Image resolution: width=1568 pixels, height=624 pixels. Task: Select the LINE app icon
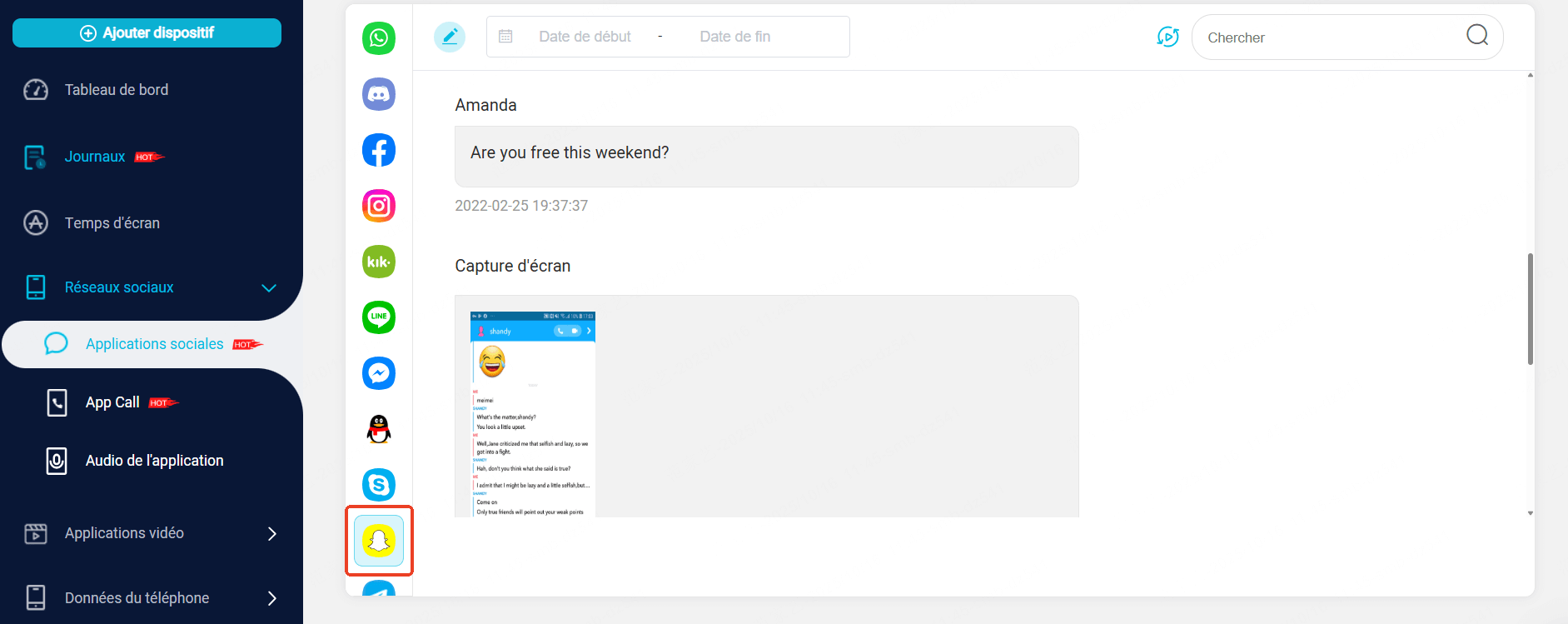pos(379,317)
